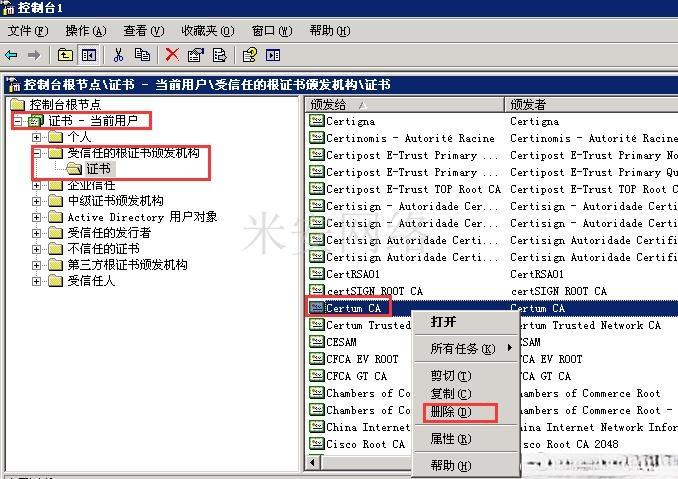This screenshot has width=678, height=479.
Task: Click issuer cell Cisco Root CA 2048
Action: click(569, 444)
